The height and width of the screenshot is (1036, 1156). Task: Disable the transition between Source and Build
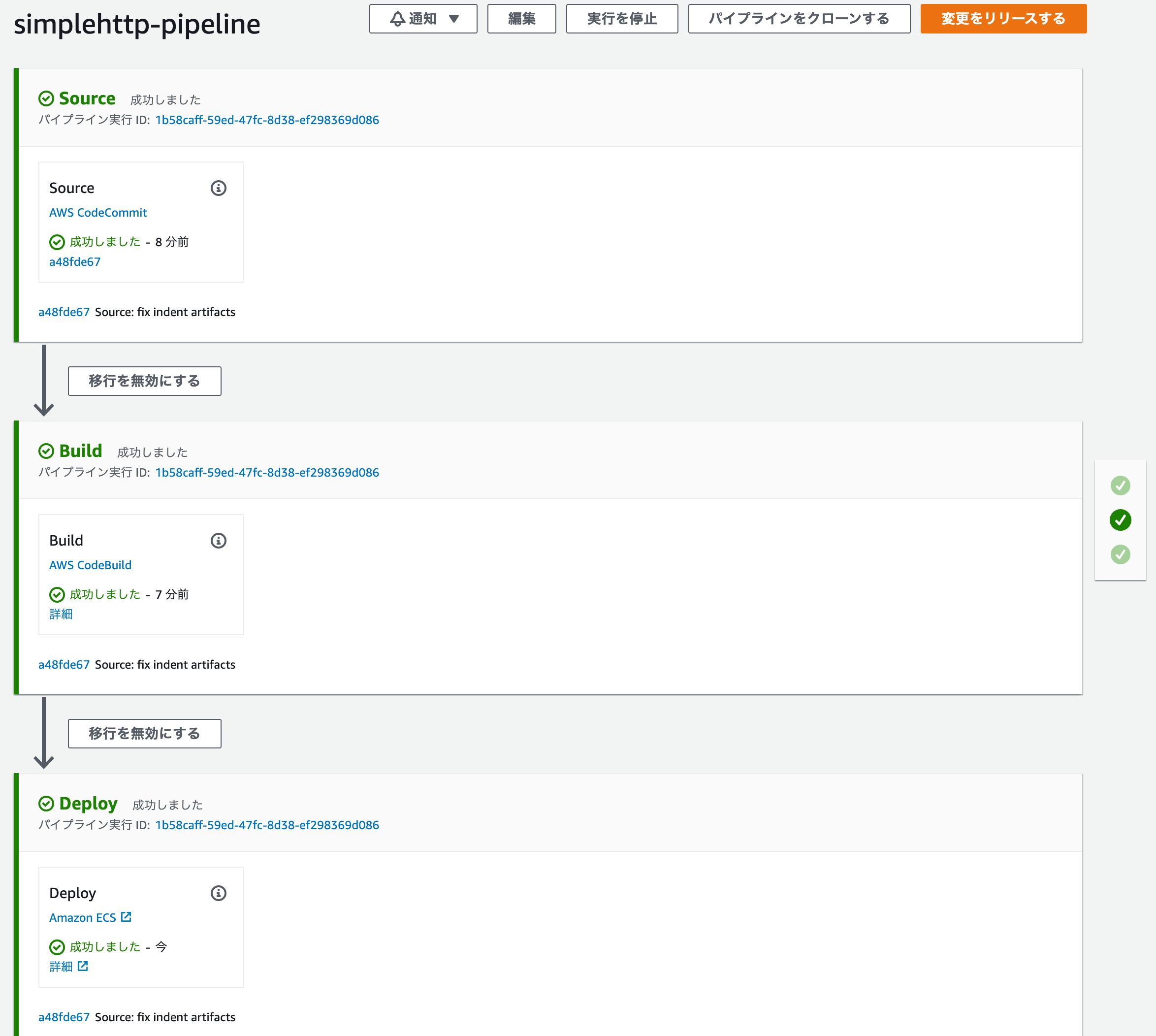[x=145, y=381]
